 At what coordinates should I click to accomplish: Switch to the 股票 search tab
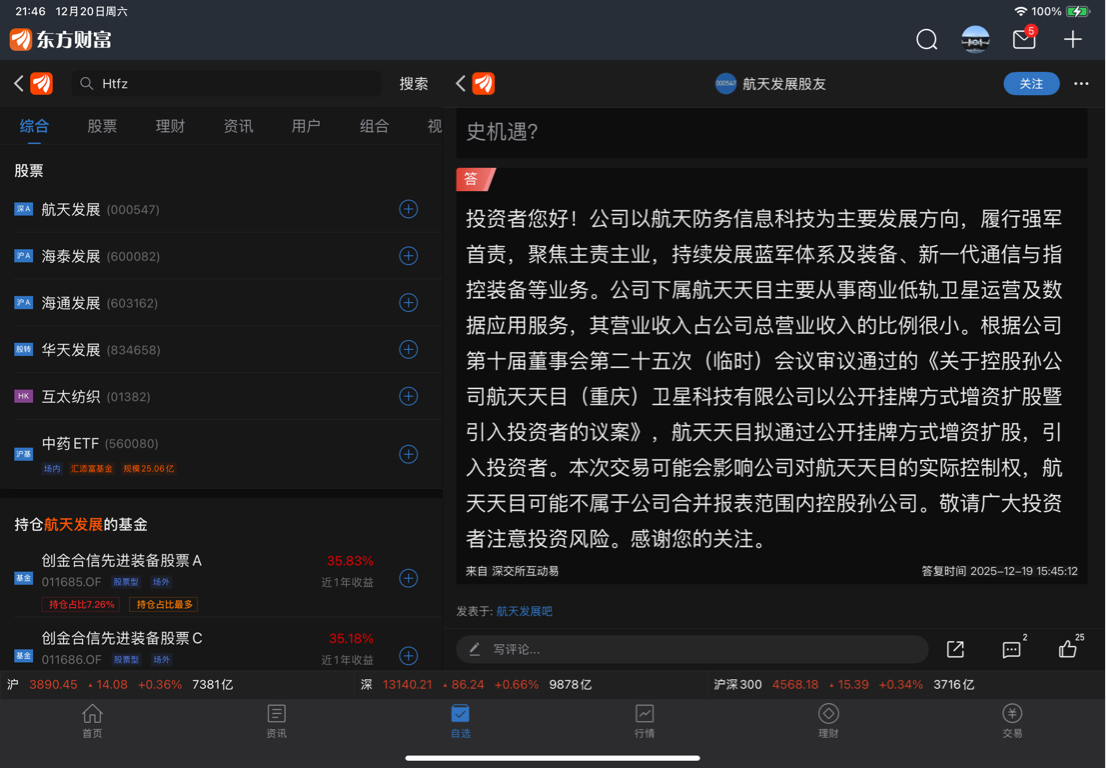point(102,126)
